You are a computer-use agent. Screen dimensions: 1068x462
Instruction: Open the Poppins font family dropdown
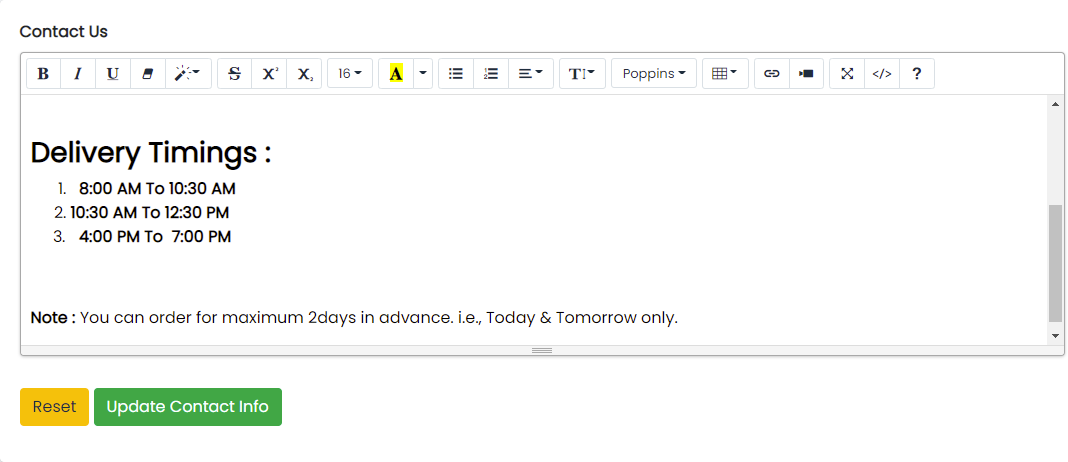pyautogui.click(x=654, y=74)
